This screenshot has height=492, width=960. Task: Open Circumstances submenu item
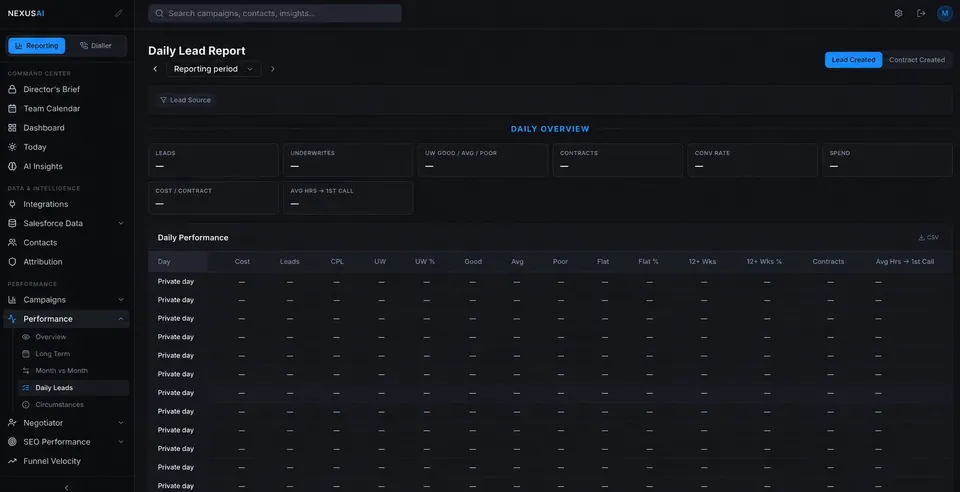pos(73,404)
